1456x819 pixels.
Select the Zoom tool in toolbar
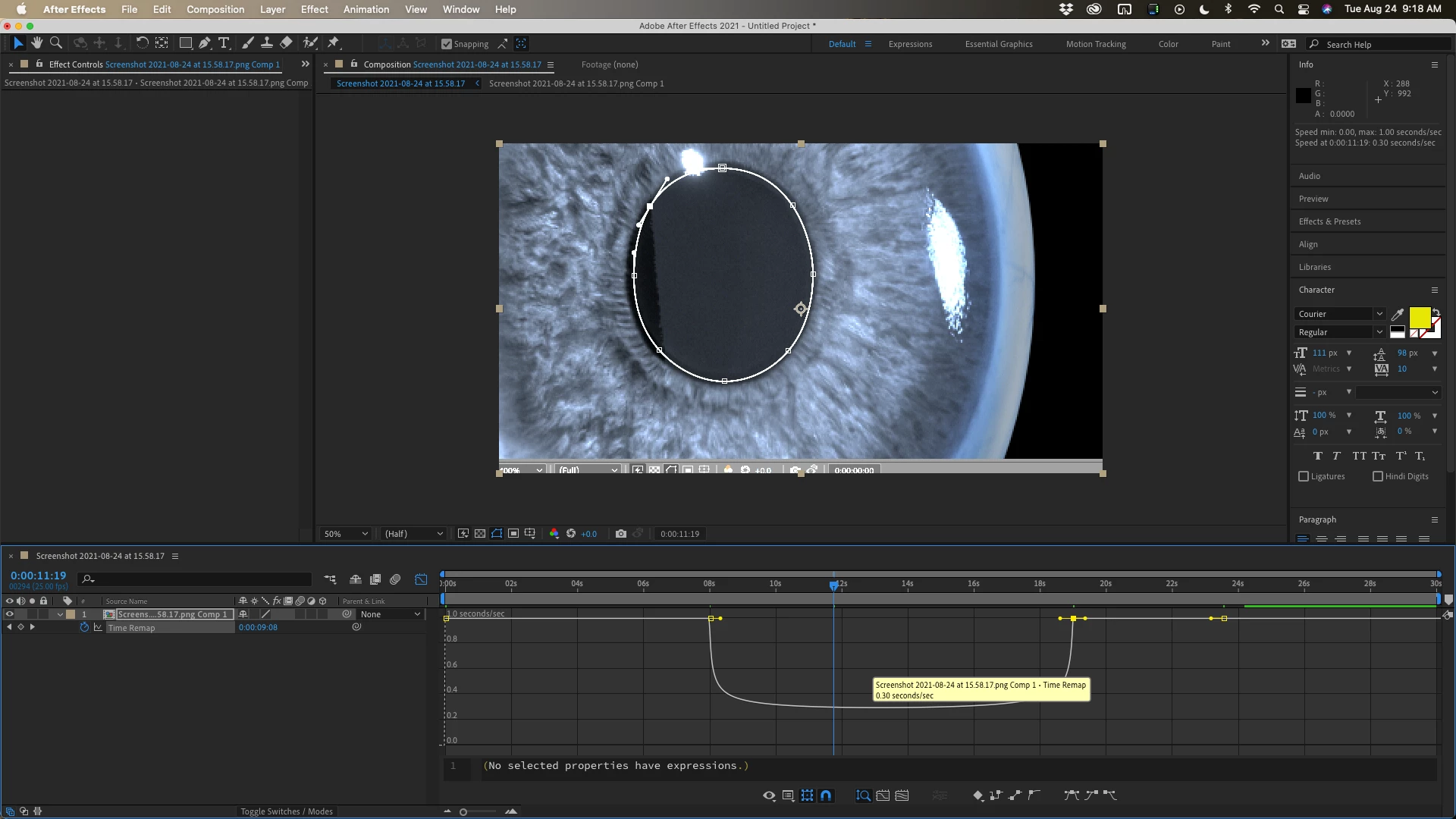coord(55,43)
